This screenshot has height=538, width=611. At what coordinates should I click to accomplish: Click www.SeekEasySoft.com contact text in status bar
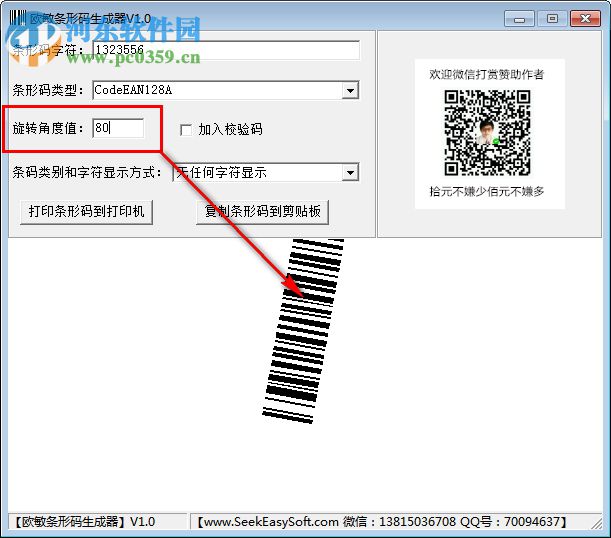[382, 522]
